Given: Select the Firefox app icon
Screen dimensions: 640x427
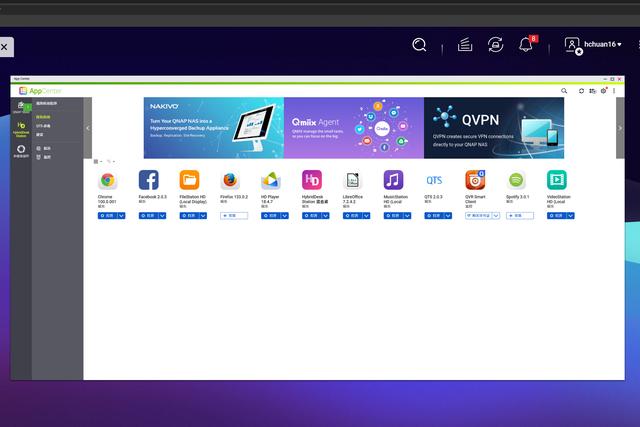Looking at the screenshot, I should click(230, 180).
